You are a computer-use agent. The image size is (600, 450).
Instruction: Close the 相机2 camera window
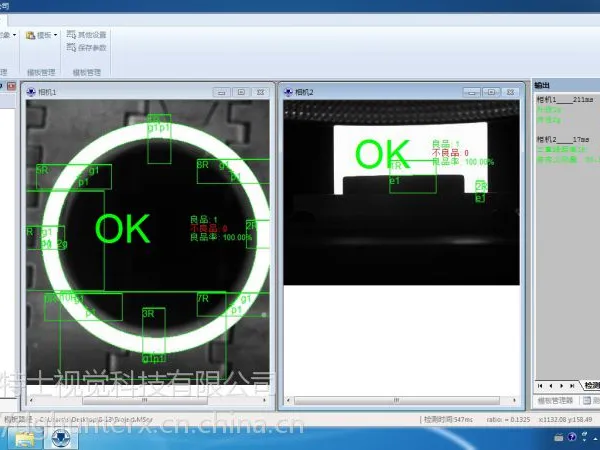pyautogui.click(x=510, y=92)
